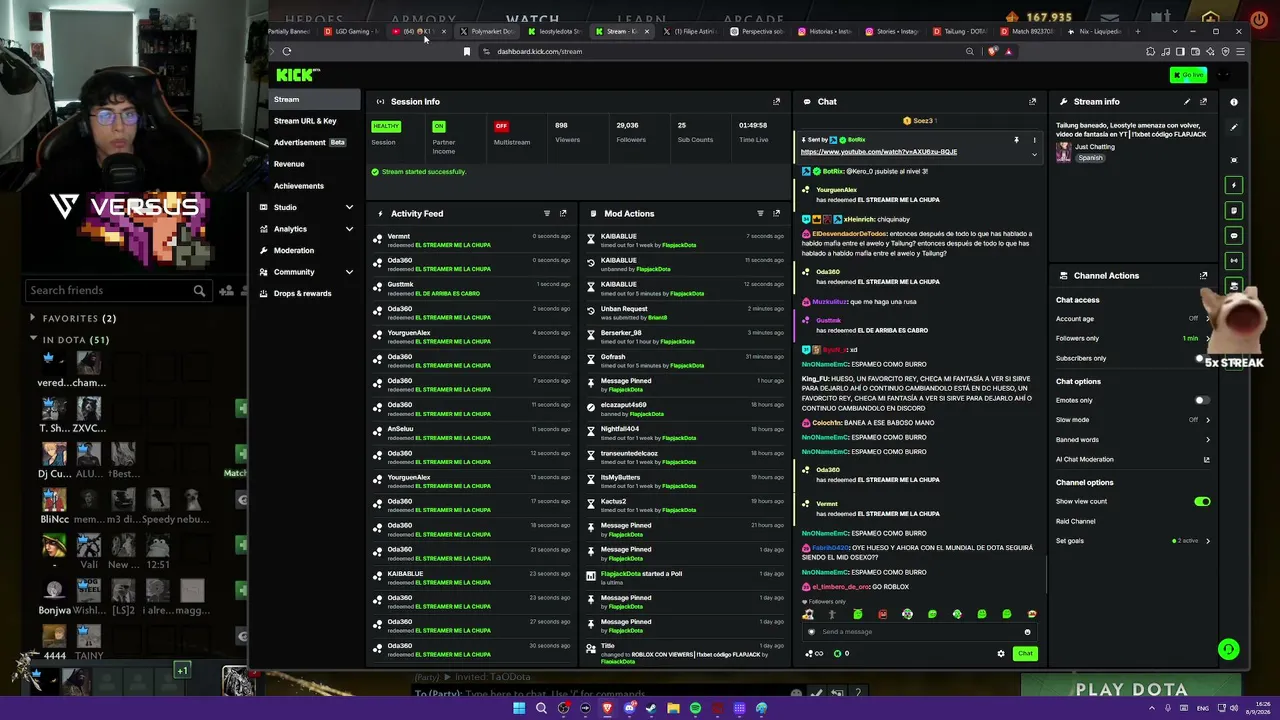Open Brave browser from taskbar

pos(607,708)
